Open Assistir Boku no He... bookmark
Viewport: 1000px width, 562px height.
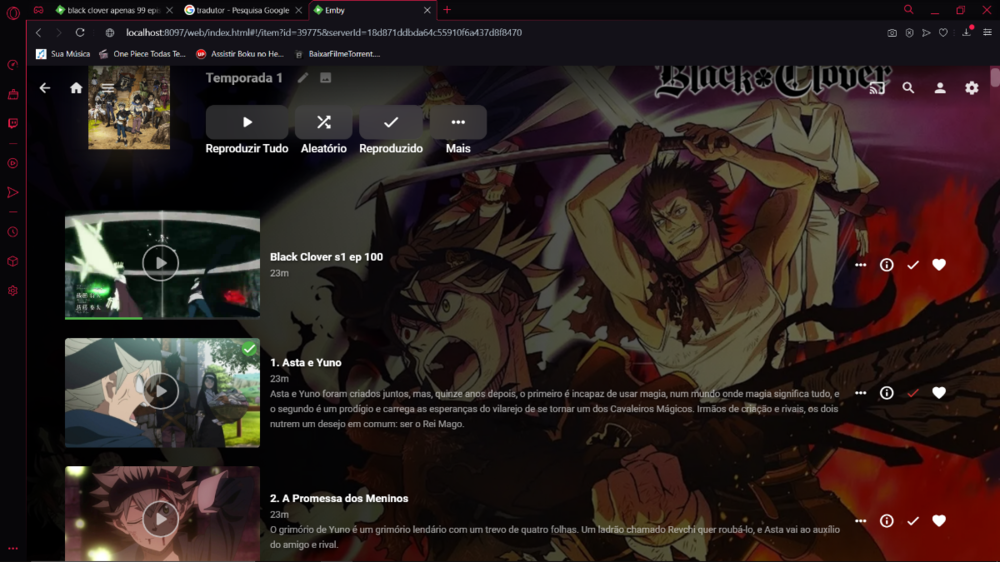click(x=240, y=54)
